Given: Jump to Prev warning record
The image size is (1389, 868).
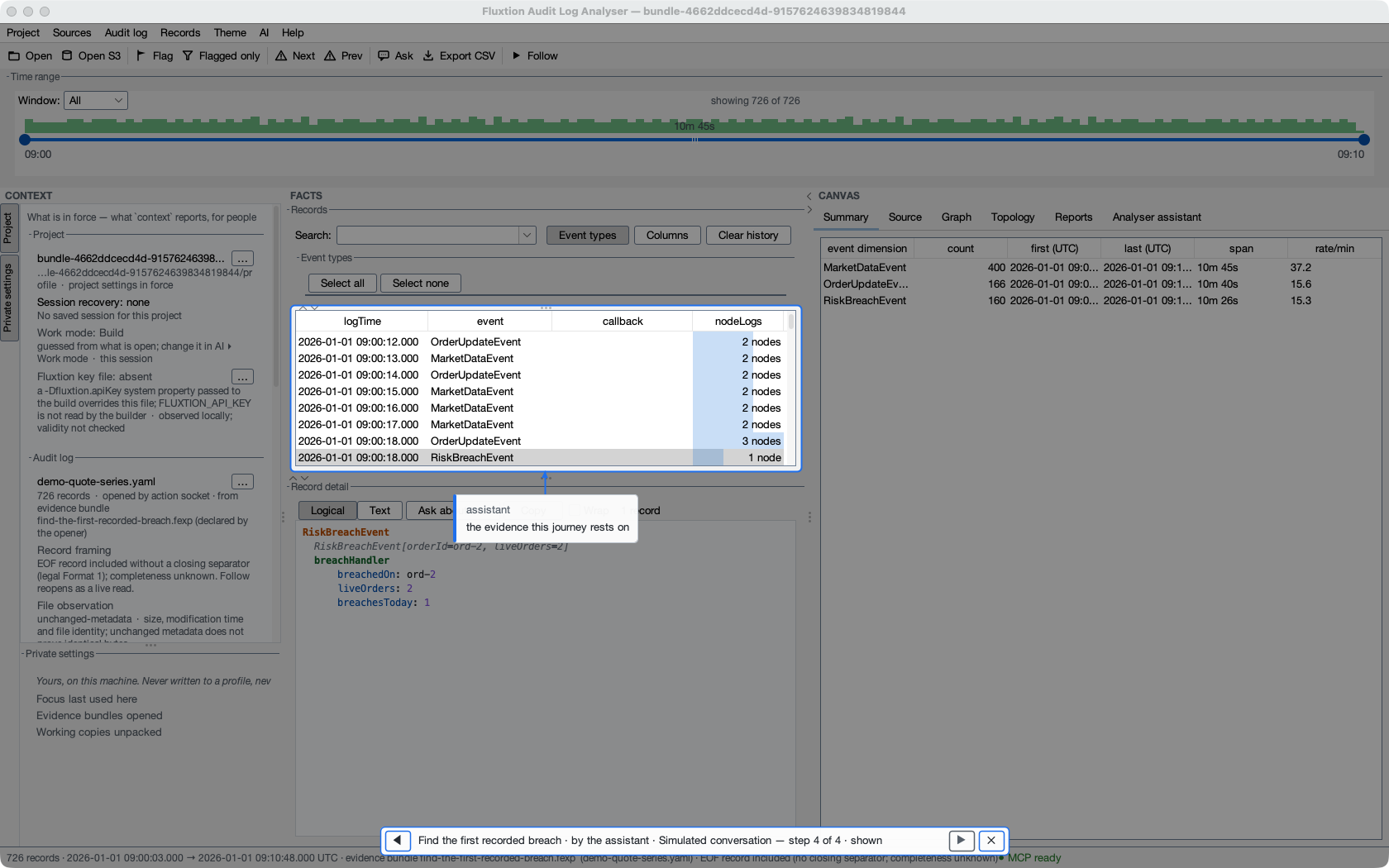Looking at the screenshot, I should [x=343, y=55].
